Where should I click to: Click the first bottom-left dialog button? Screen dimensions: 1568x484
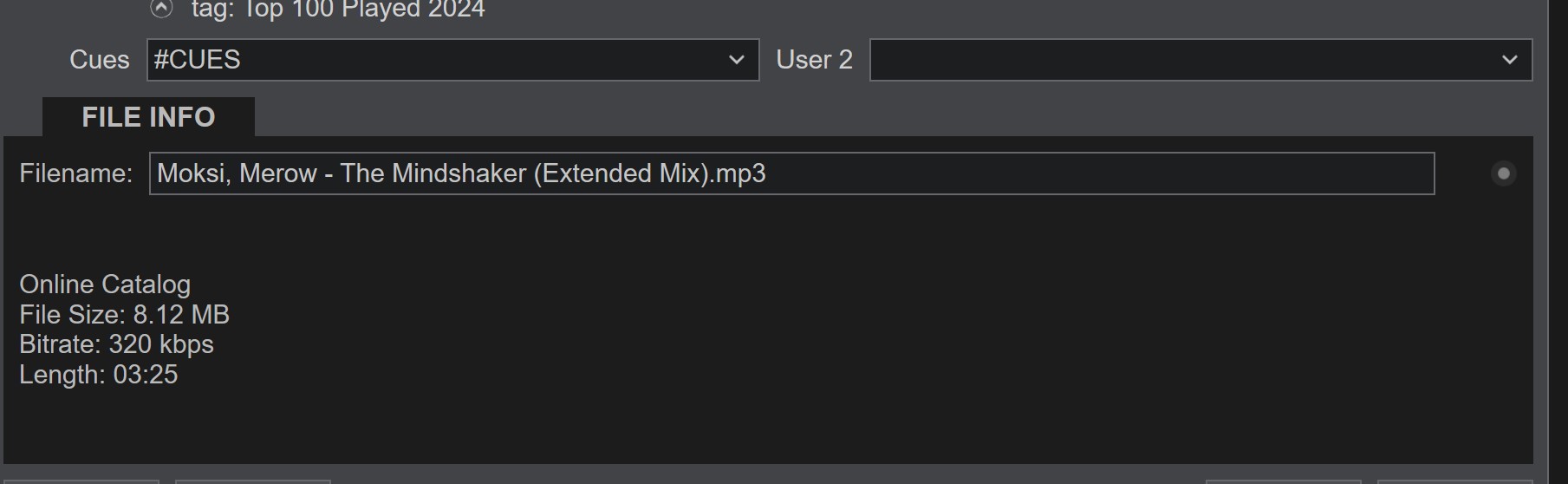(x=80, y=481)
